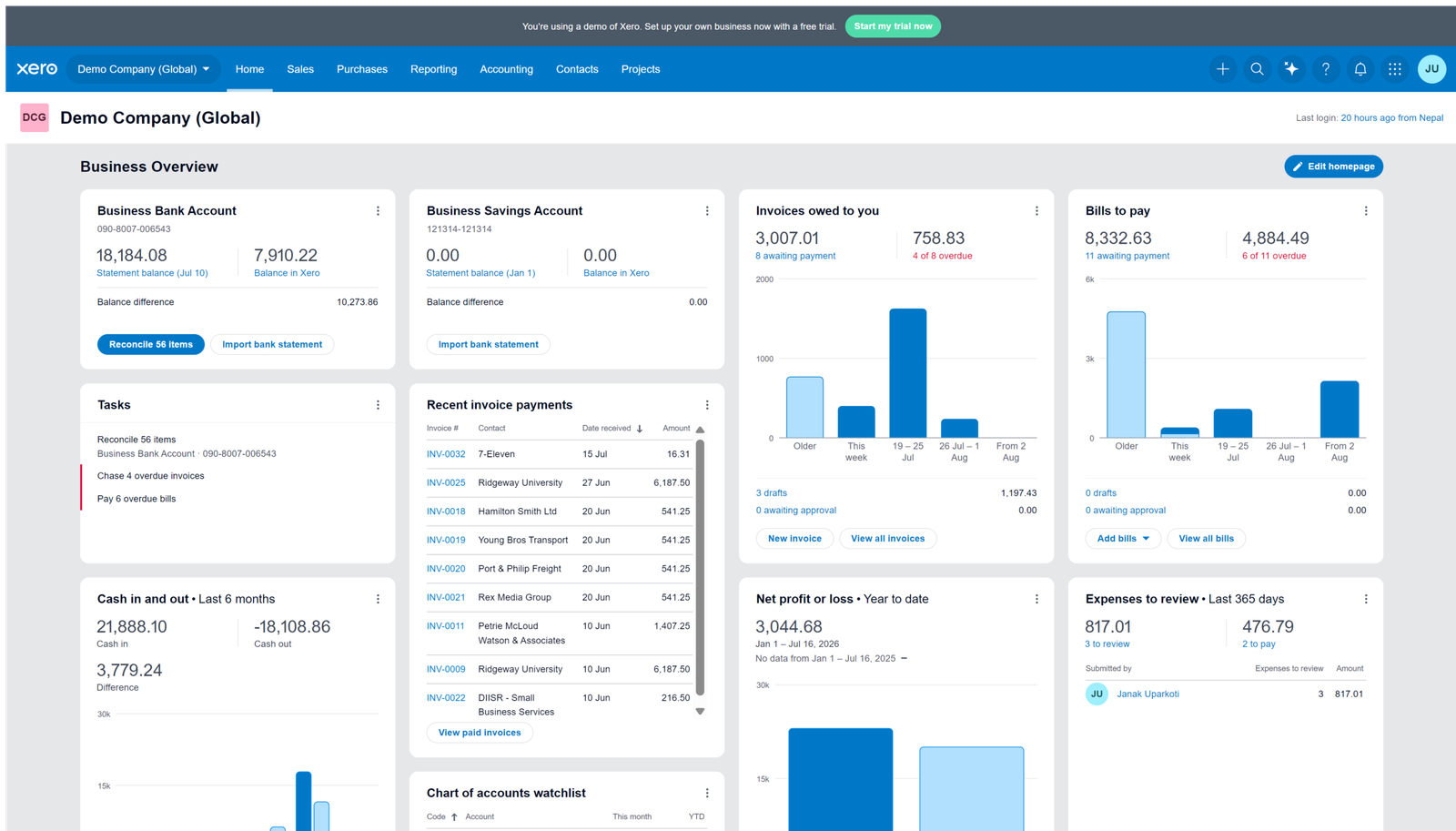The image size is (1456, 831).
Task: Open the Purchases menu
Action: (362, 69)
